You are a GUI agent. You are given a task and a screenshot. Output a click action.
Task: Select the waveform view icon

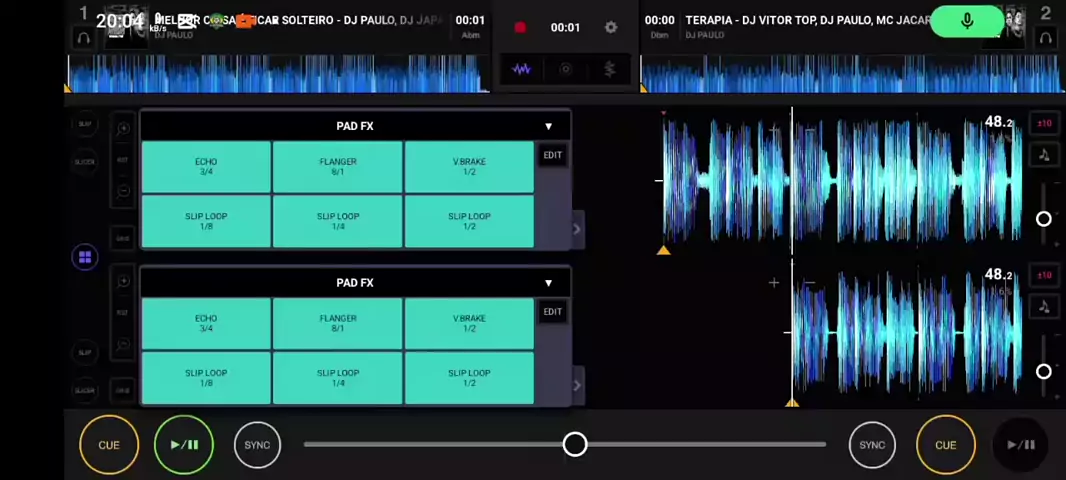[522, 69]
